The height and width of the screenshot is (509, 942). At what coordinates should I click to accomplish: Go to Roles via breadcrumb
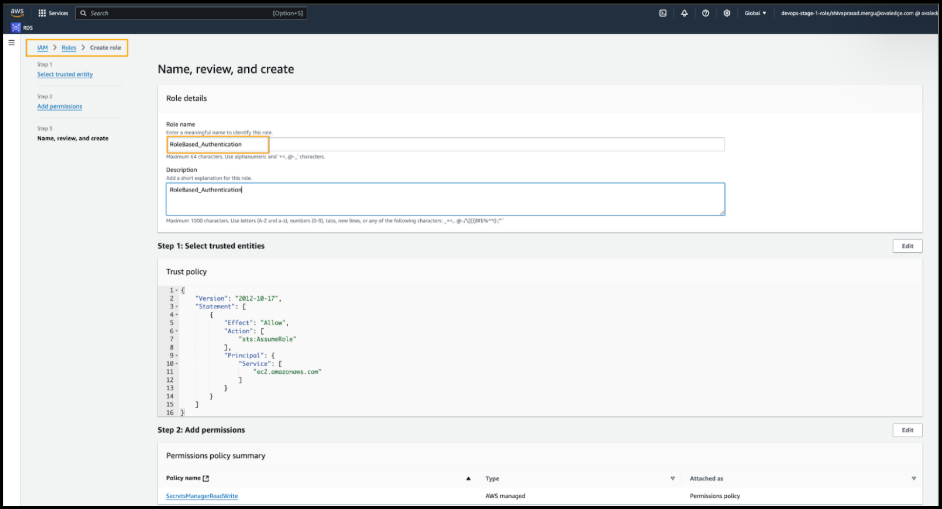click(x=68, y=48)
